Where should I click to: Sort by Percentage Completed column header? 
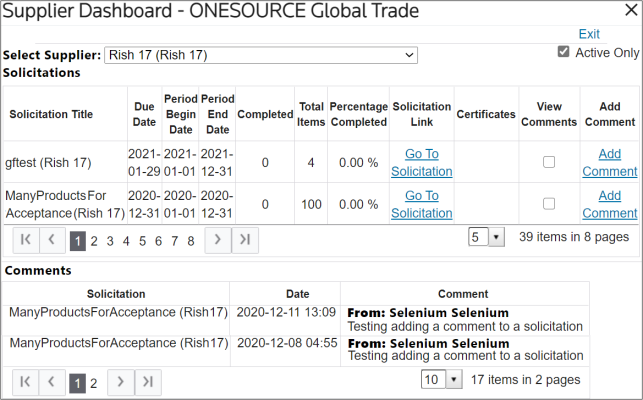359,114
